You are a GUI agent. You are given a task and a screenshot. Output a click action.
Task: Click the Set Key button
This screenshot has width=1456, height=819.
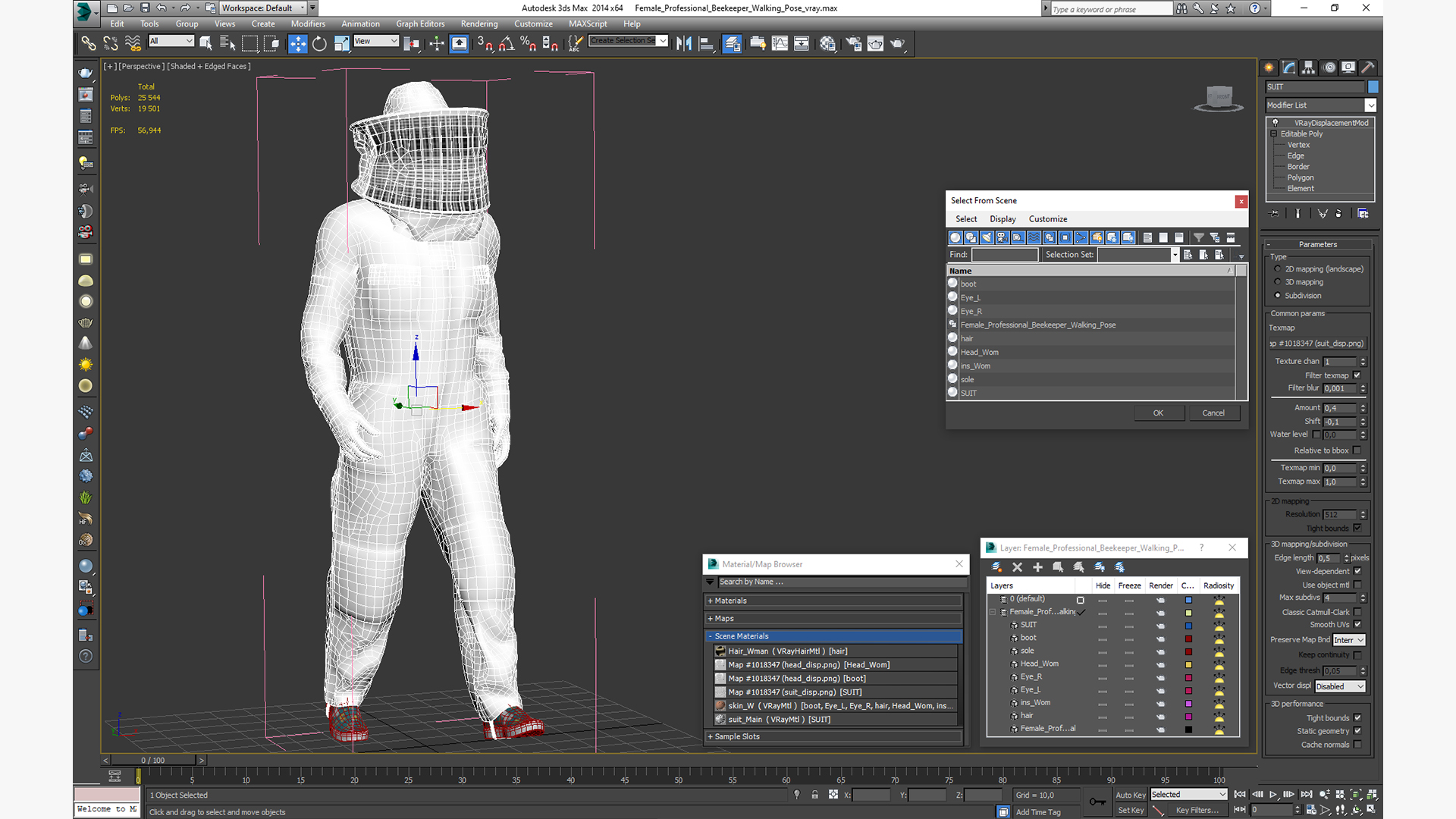point(1130,810)
